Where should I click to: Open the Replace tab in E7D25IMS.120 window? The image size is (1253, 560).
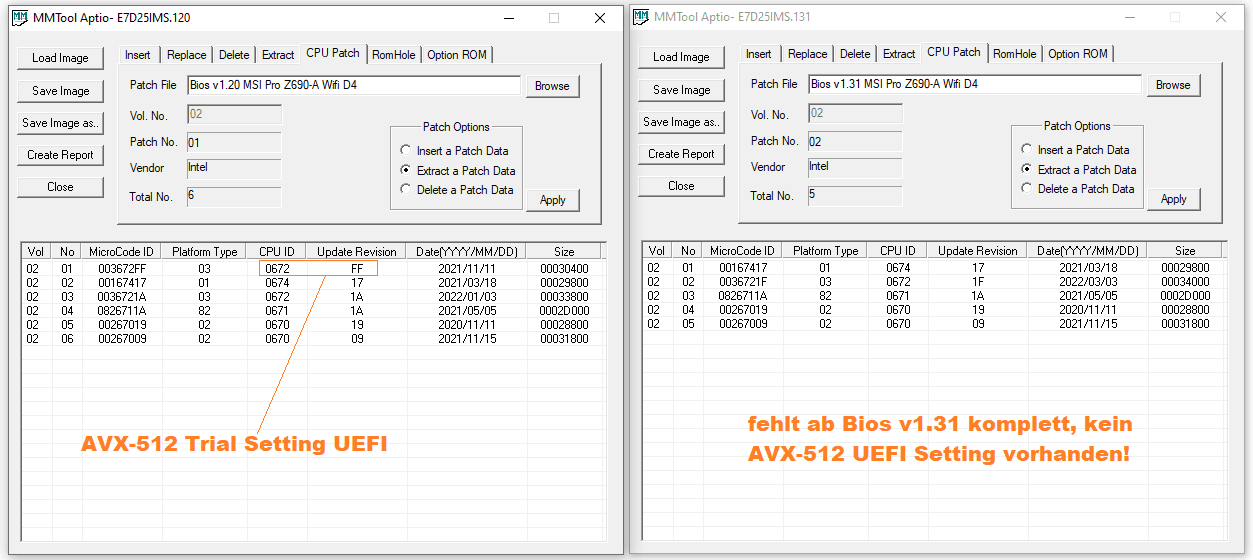click(187, 55)
